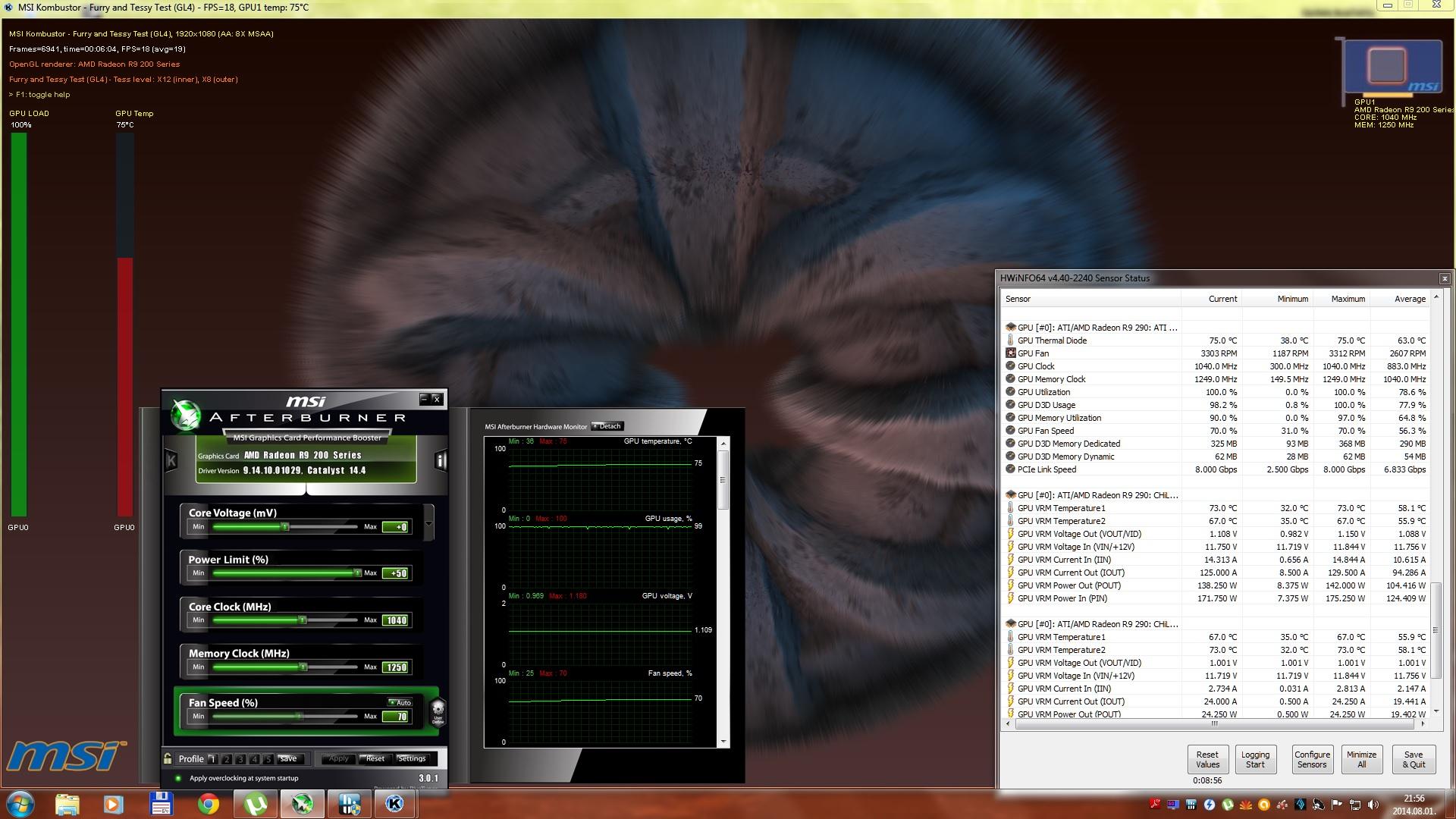Click Save & Quit in HWiNFO
Screen dimensions: 1456x819
1414,759
